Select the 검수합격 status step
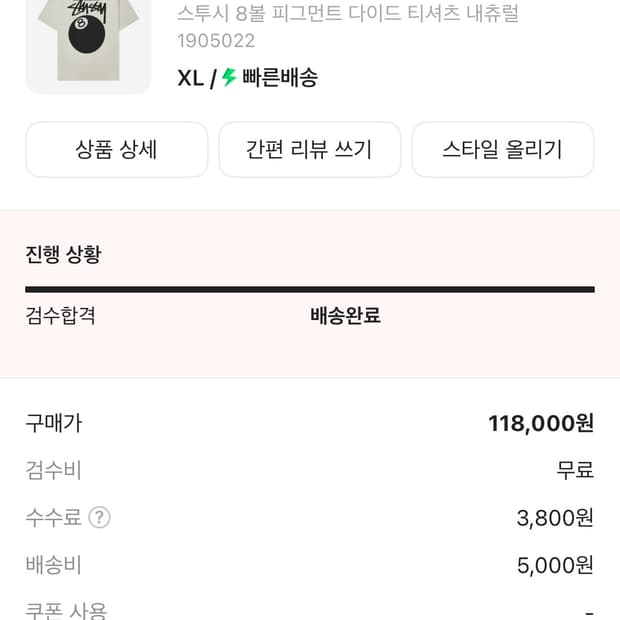Image resolution: width=620 pixels, height=620 pixels. point(60,316)
